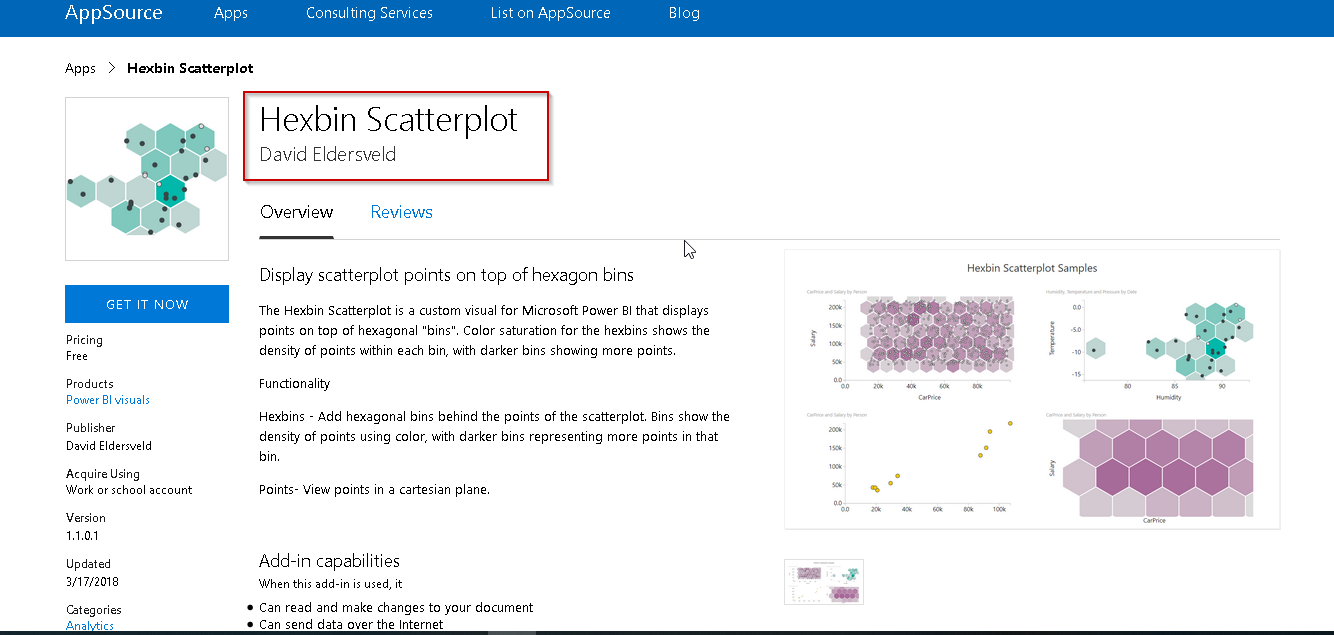
Task: Go to List on AppSource page
Action: [x=550, y=13]
